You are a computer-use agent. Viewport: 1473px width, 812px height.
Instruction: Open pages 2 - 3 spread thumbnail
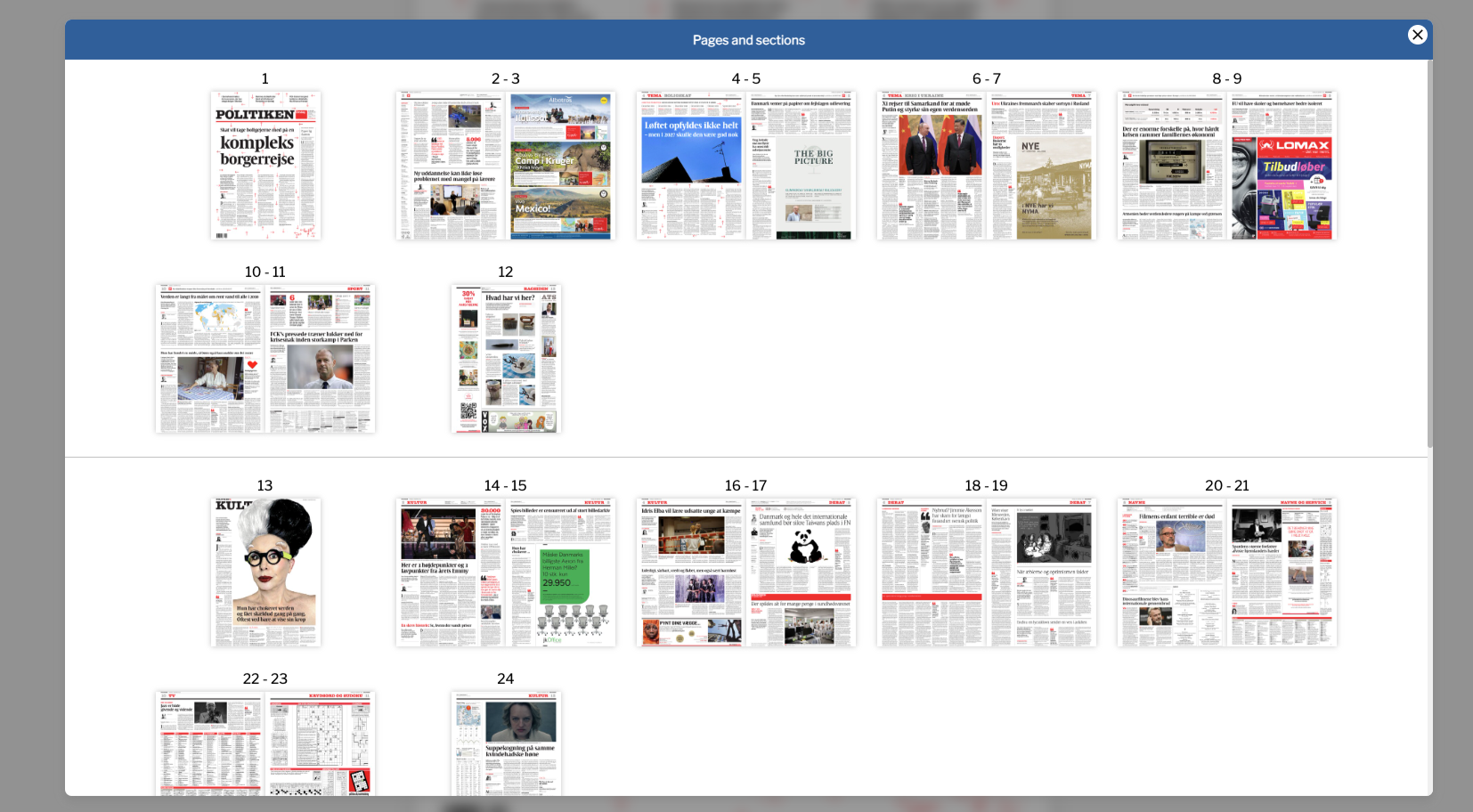coord(506,166)
